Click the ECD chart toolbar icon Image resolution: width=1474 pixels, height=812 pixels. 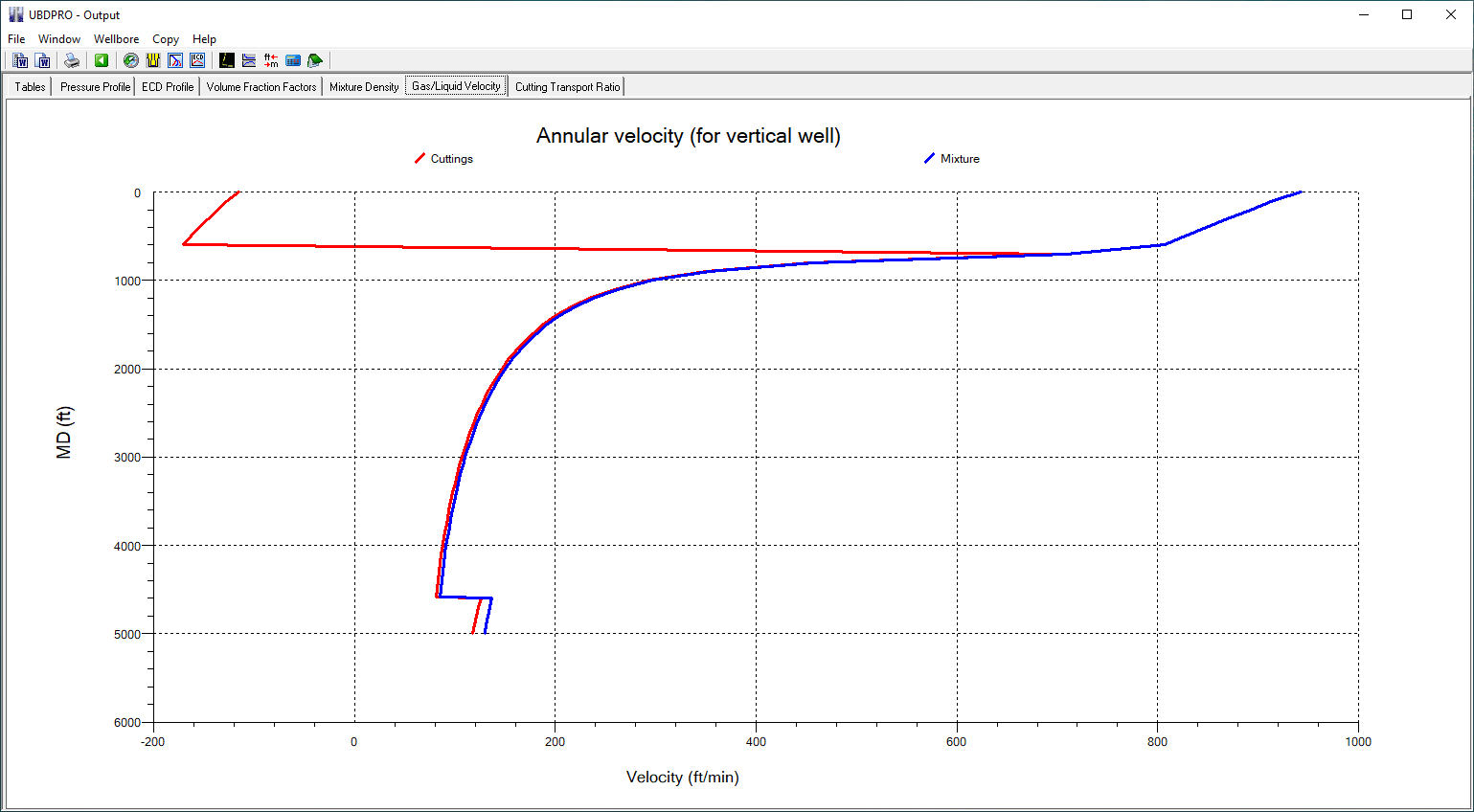(x=197, y=60)
